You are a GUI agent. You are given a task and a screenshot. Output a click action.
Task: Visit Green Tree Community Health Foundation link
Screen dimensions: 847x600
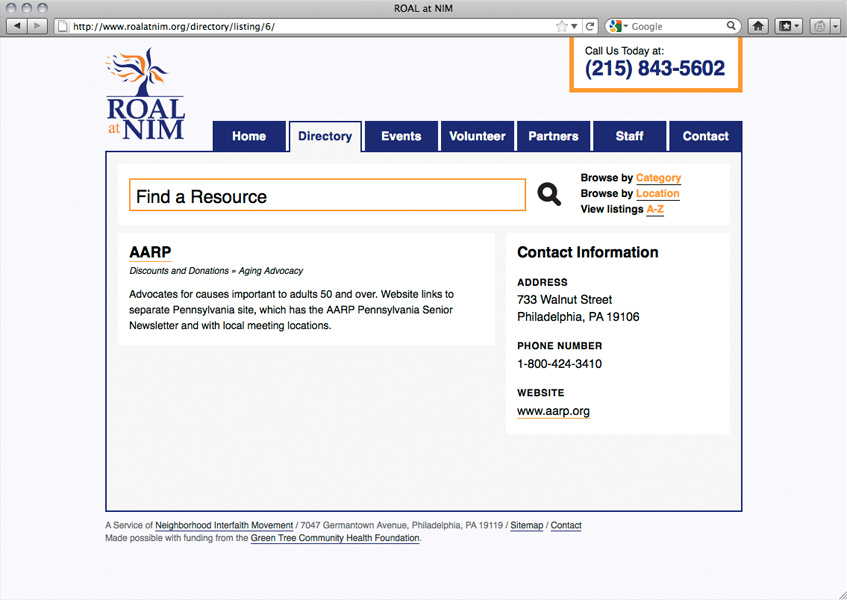[335, 538]
